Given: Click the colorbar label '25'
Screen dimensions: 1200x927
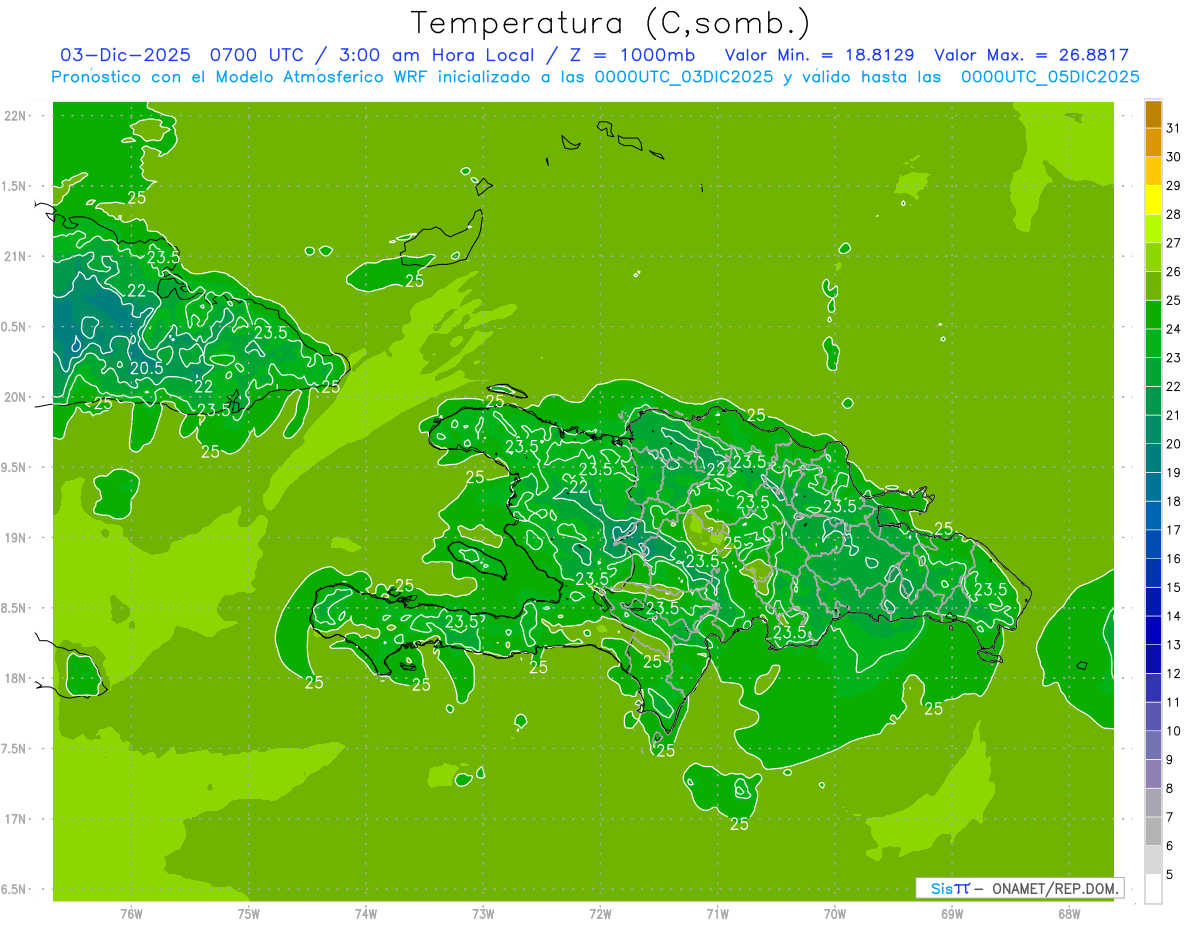Looking at the screenshot, I should [x=1174, y=300].
